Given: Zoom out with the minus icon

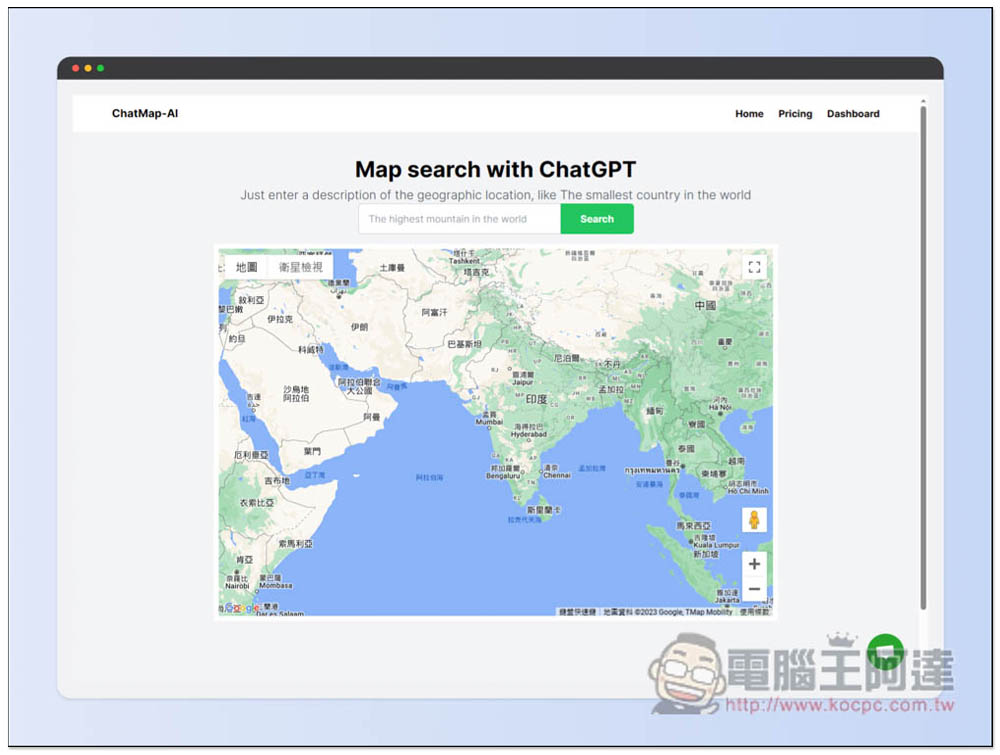Looking at the screenshot, I should point(754,589).
